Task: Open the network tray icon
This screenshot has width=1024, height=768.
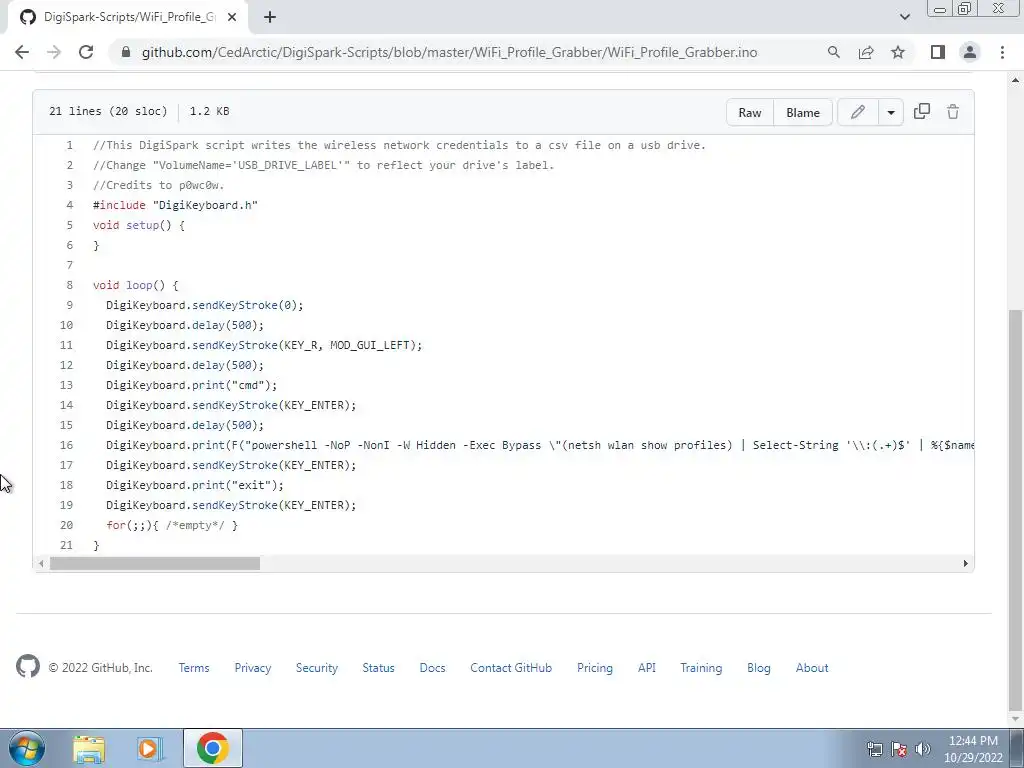Action: (875, 749)
